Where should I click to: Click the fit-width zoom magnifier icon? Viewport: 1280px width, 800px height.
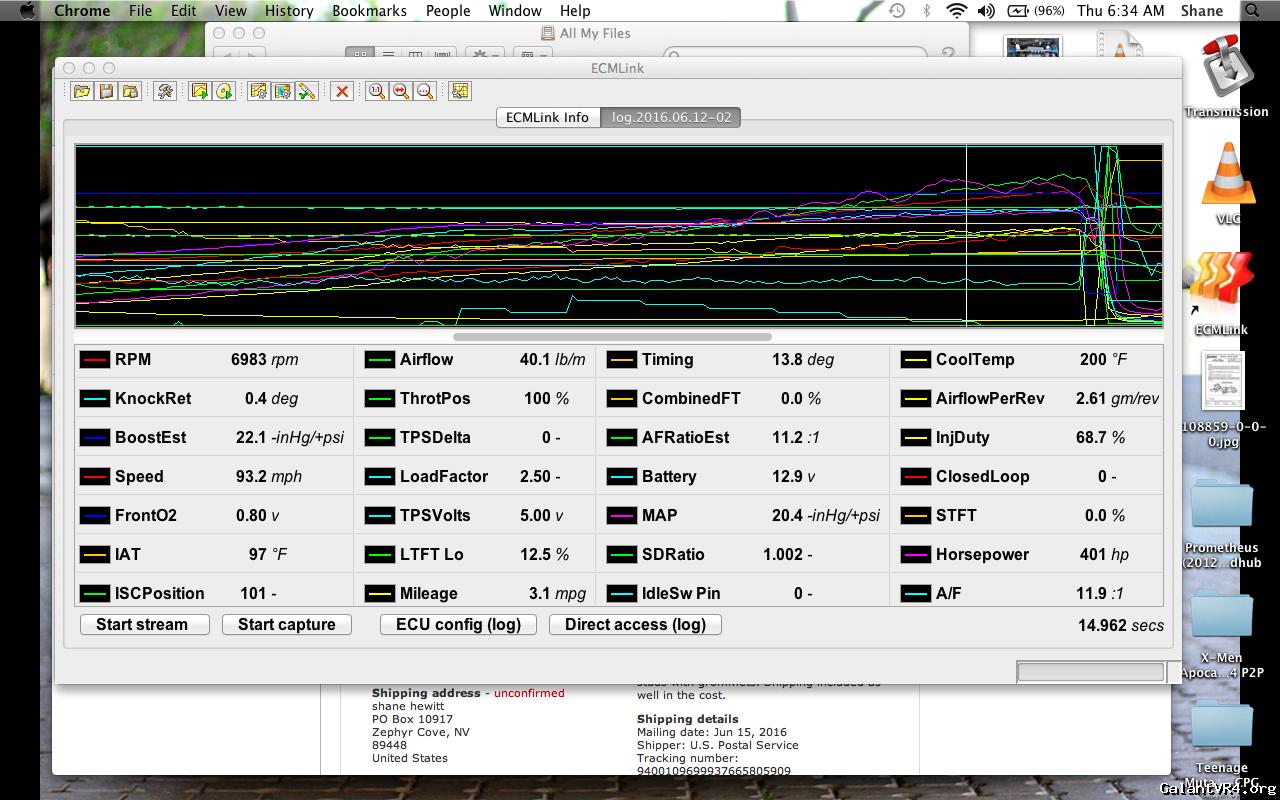[400, 91]
